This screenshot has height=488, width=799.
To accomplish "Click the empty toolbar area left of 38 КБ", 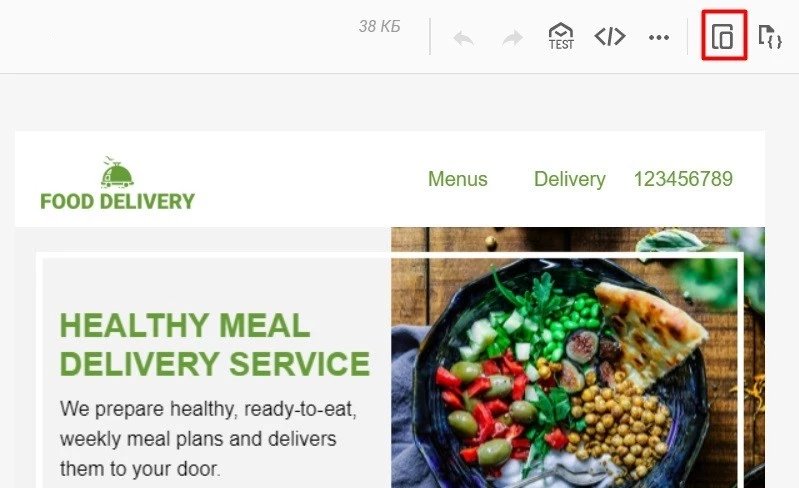I will (x=178, y=36).
